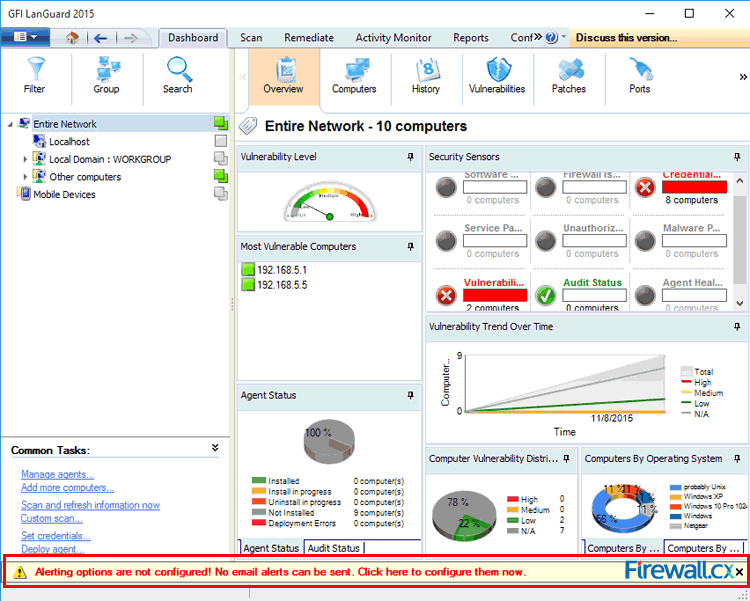Click the red Vulnerabilities sensor bar
The width and height of the screenshot is (750, 601).
[x=495, y=295]
